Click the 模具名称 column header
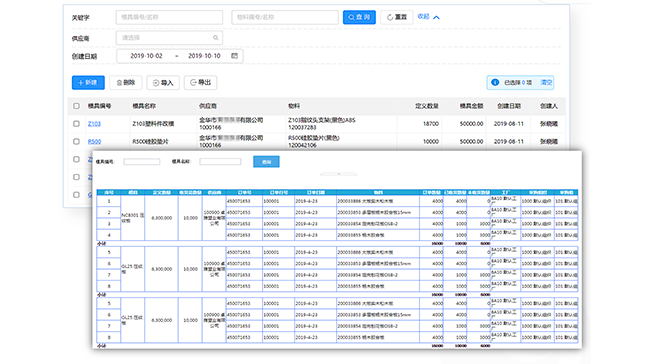 pos(144,106)
